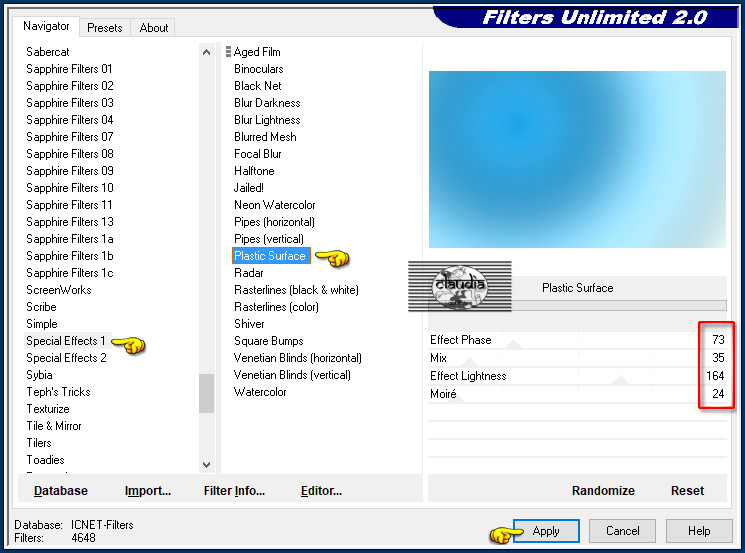Choose the Radar filter
Screen dimensions: 745x553
[x=248, y=273]
